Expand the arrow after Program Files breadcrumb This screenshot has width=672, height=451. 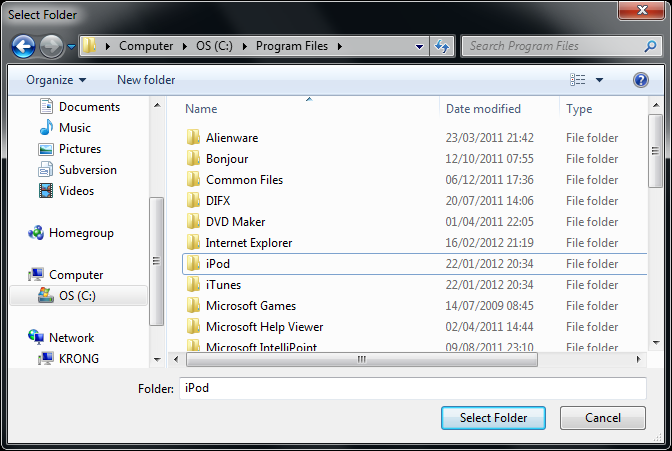click(x=339, y=46)
